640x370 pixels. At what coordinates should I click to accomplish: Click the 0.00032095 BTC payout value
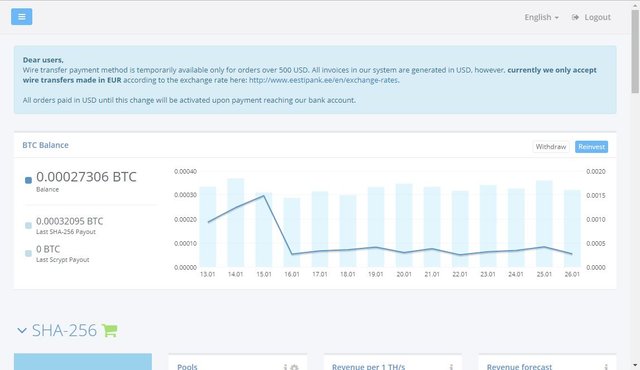(69, 221)
